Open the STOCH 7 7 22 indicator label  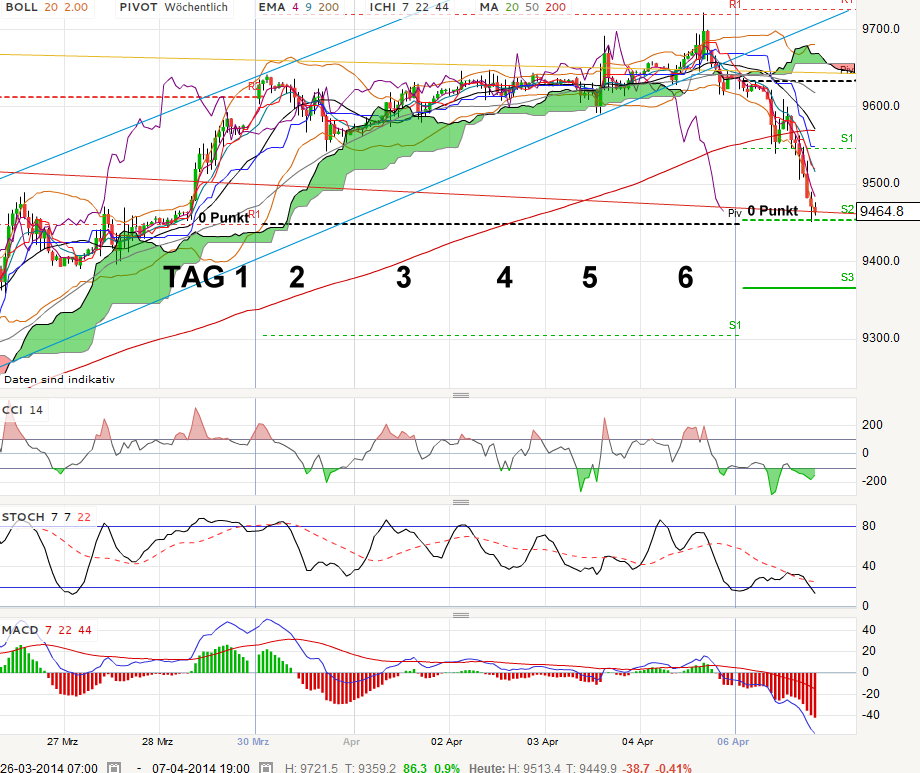pos(46,517)
